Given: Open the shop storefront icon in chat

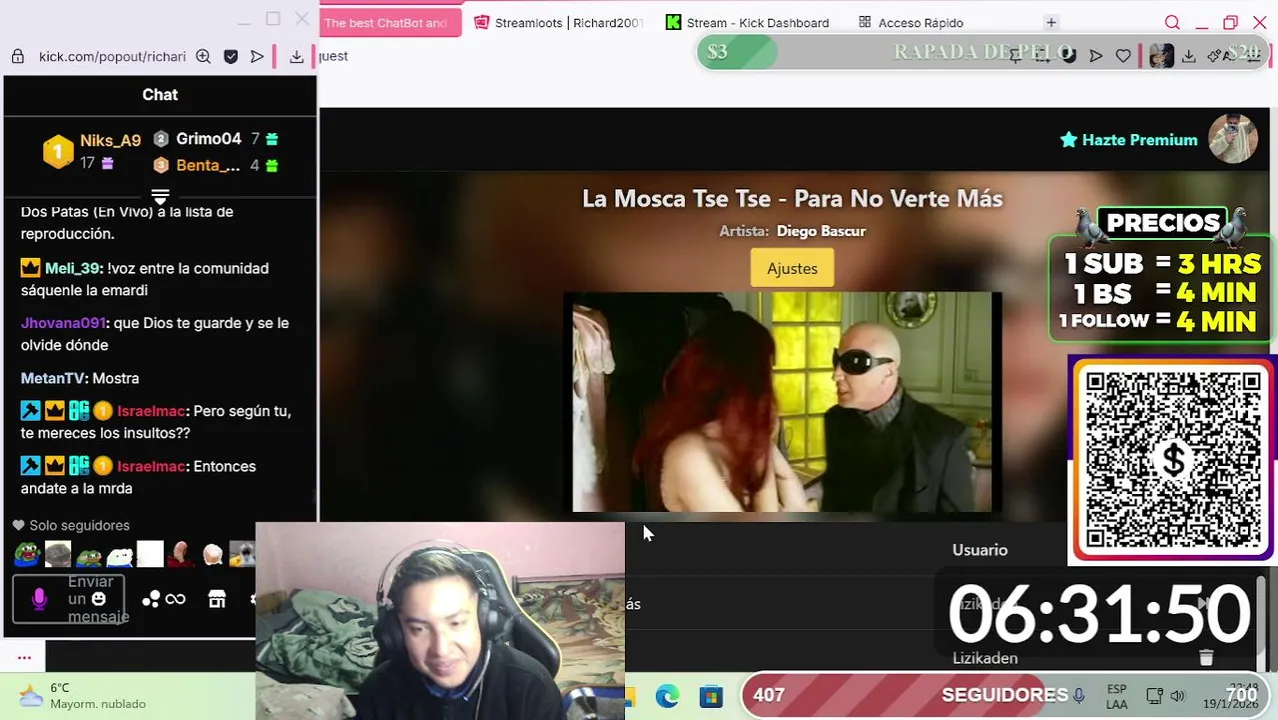Looking at the screenshot, I should [217, 599].
